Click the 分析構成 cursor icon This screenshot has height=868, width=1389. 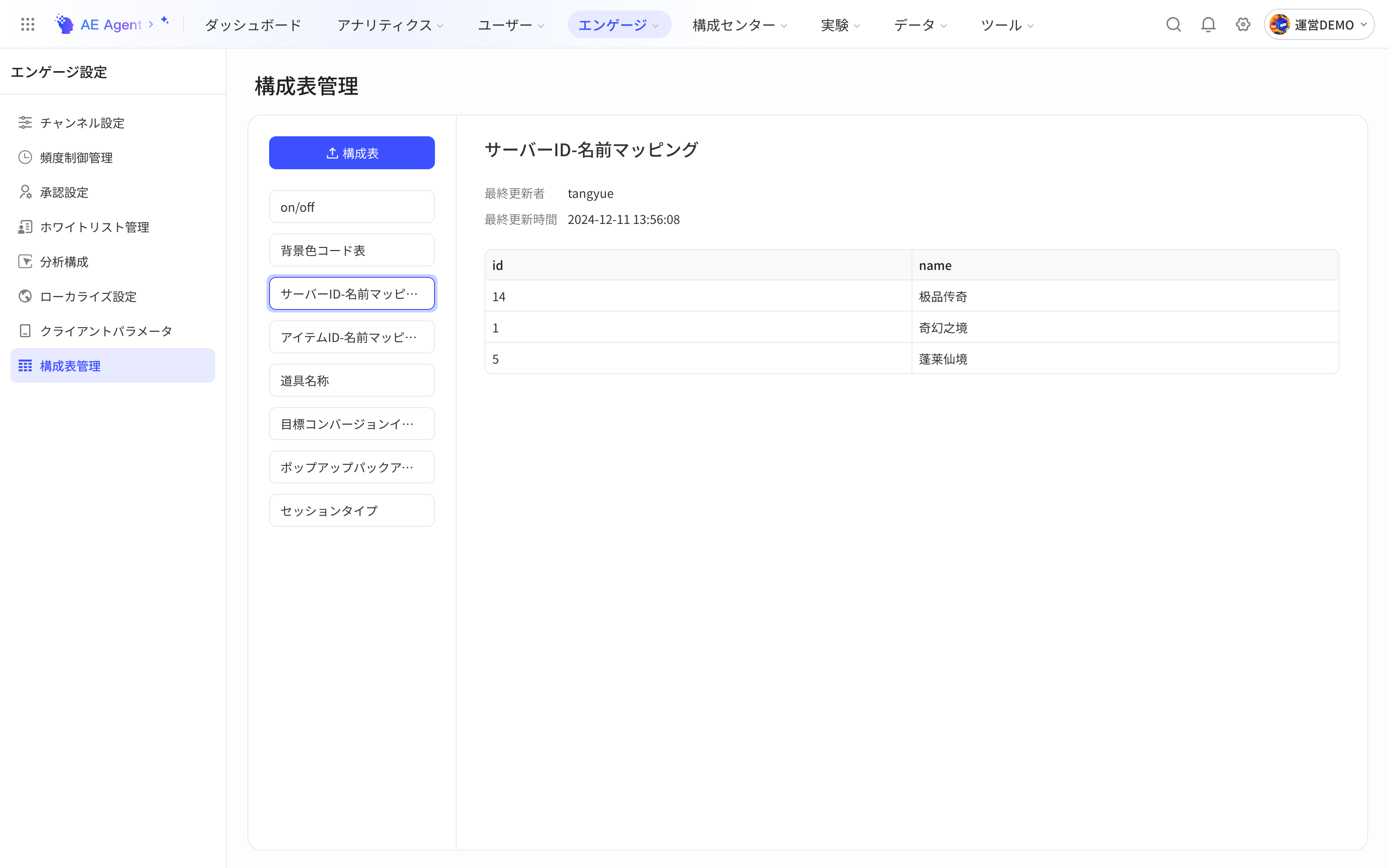click(25, 261)
